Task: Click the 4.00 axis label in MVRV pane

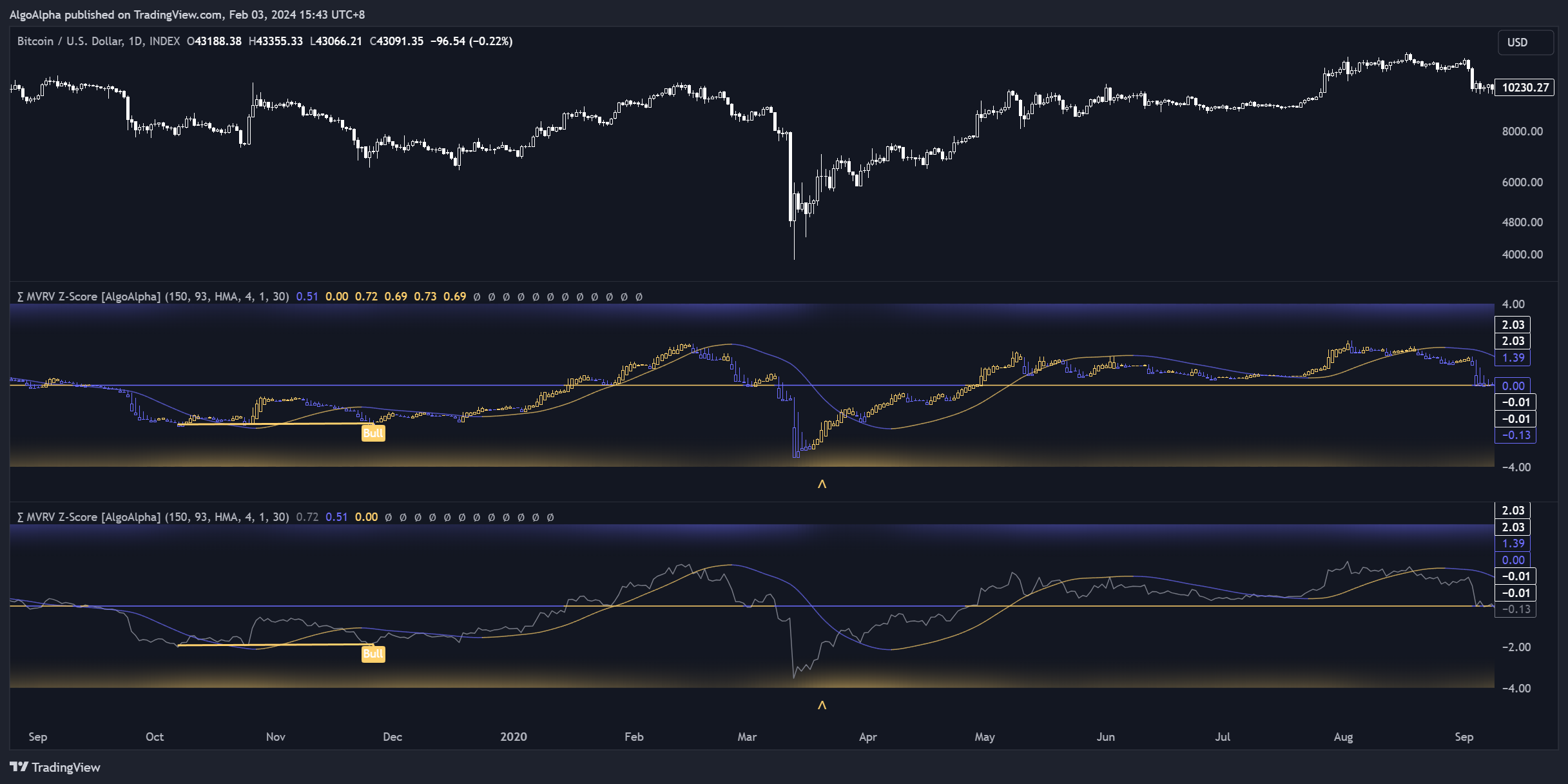Action: (x=1513, y=304)
